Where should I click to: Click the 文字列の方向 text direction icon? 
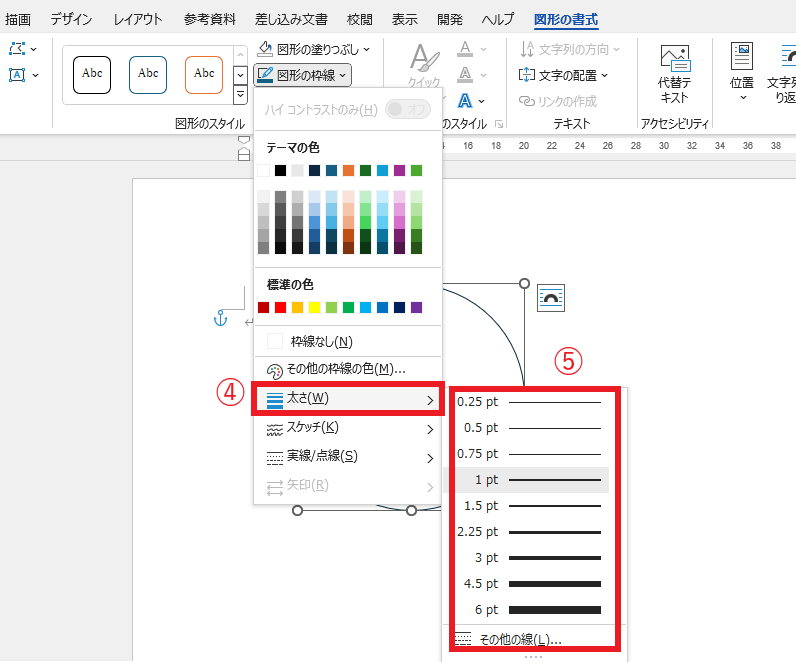[527, 49]
